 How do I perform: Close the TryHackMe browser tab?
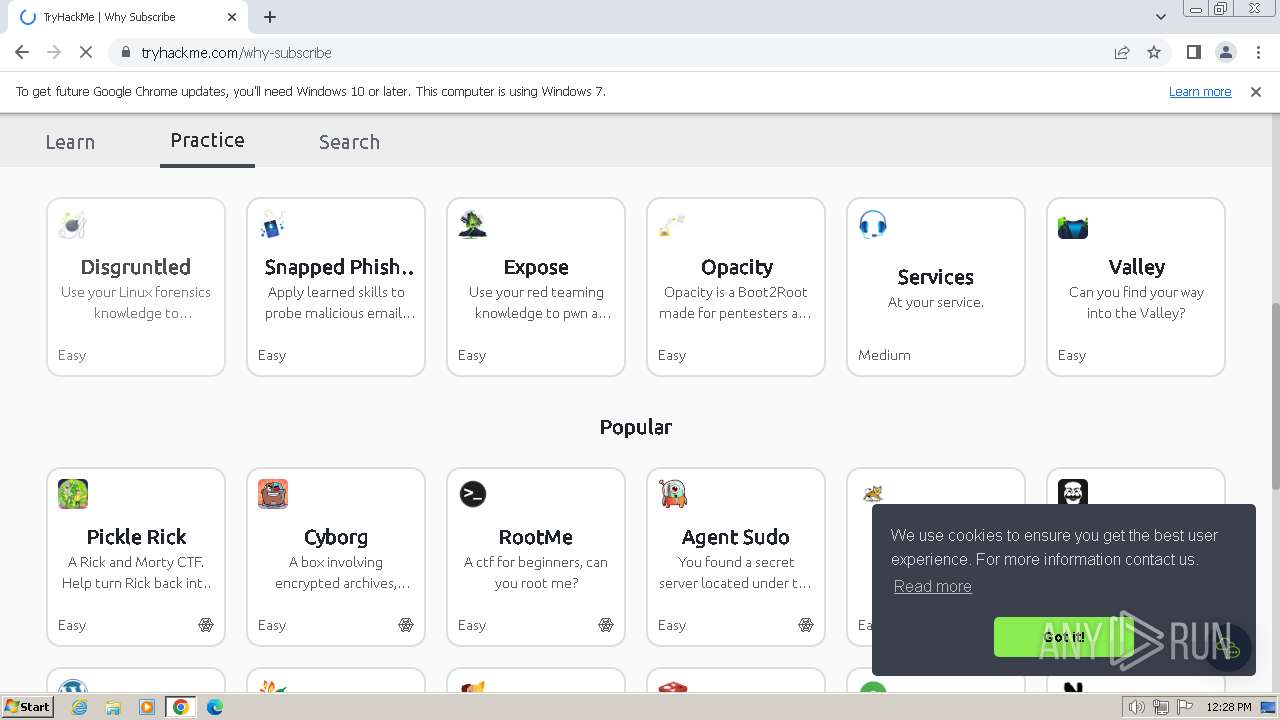[232, 17]
